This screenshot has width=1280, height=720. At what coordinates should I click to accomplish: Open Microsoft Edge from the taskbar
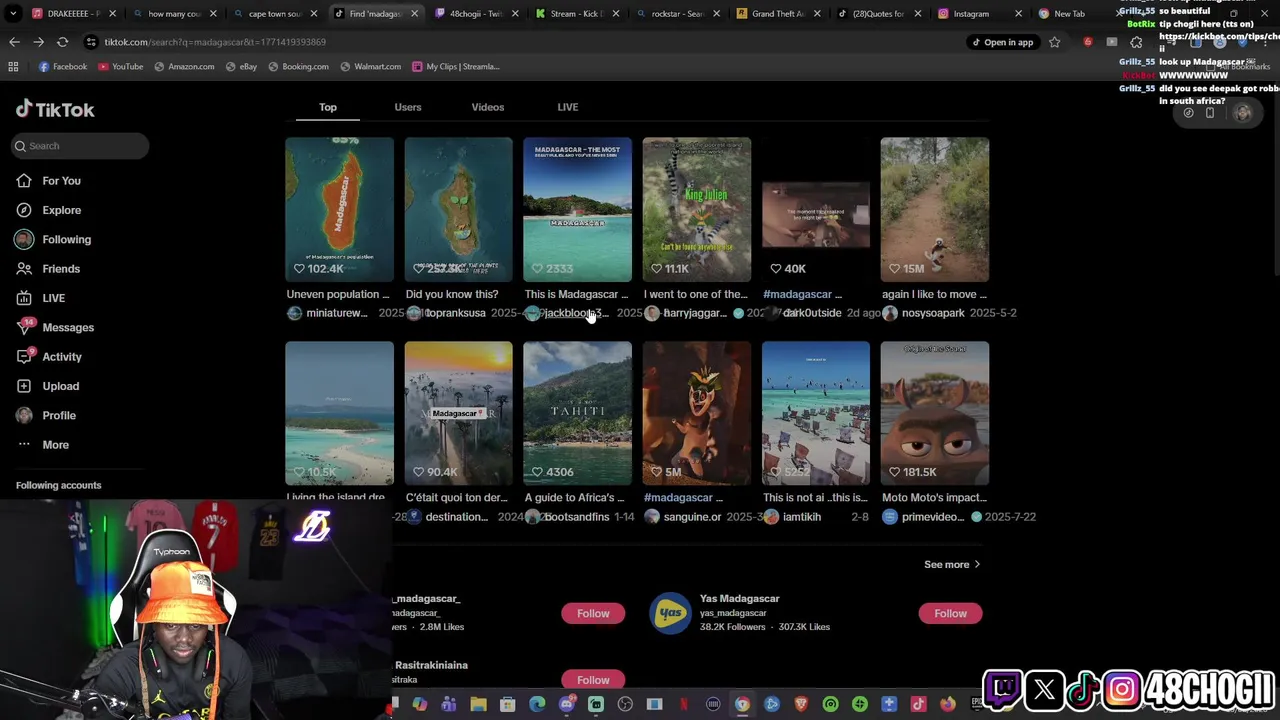click(537, 705)
